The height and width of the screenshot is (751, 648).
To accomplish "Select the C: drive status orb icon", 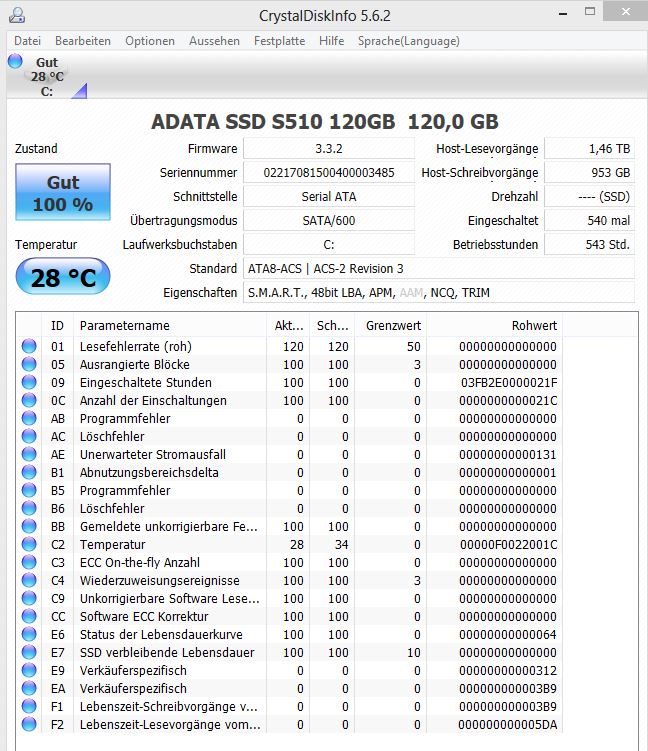I will pyautogui.click(x=15, y=61).
